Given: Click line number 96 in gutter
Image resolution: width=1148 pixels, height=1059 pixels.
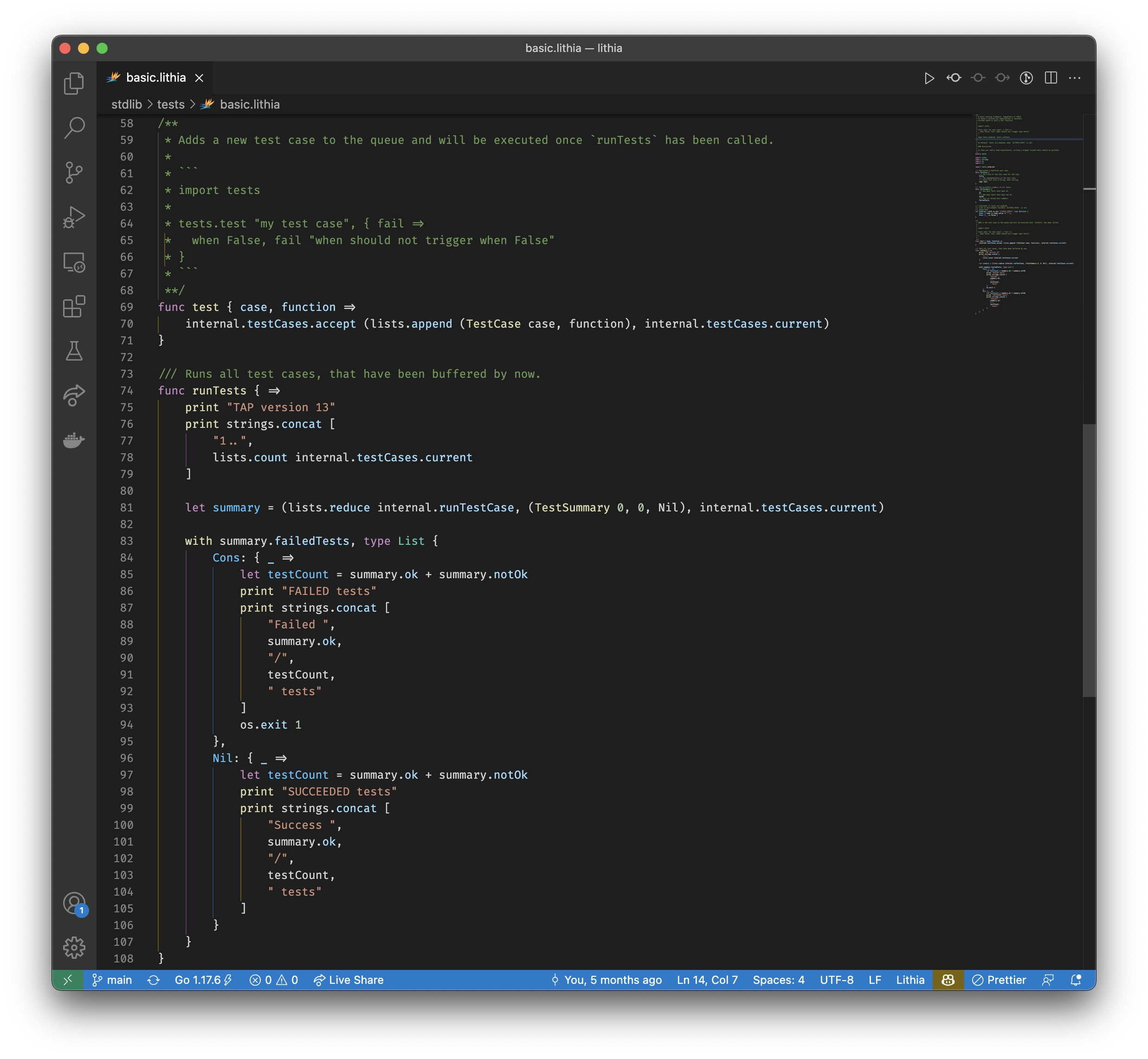Looking at the screenshot, I should coord(127,757).
